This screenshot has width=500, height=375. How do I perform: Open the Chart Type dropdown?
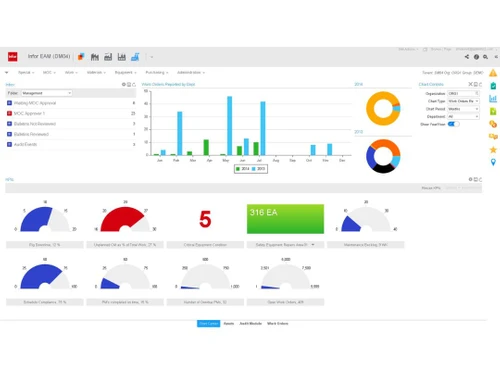(x=463, y=101)
